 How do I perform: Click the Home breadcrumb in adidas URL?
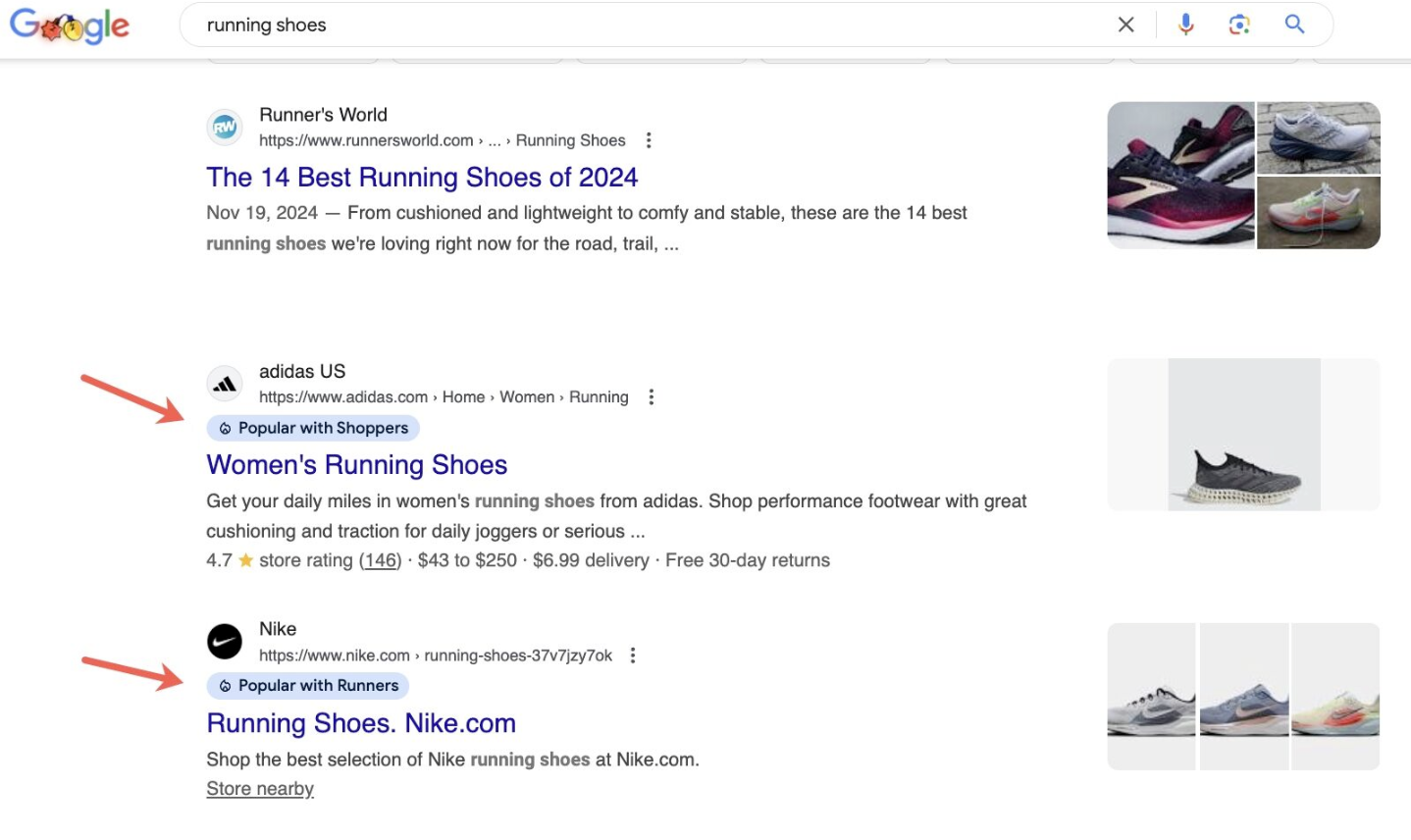pos(463,396)
